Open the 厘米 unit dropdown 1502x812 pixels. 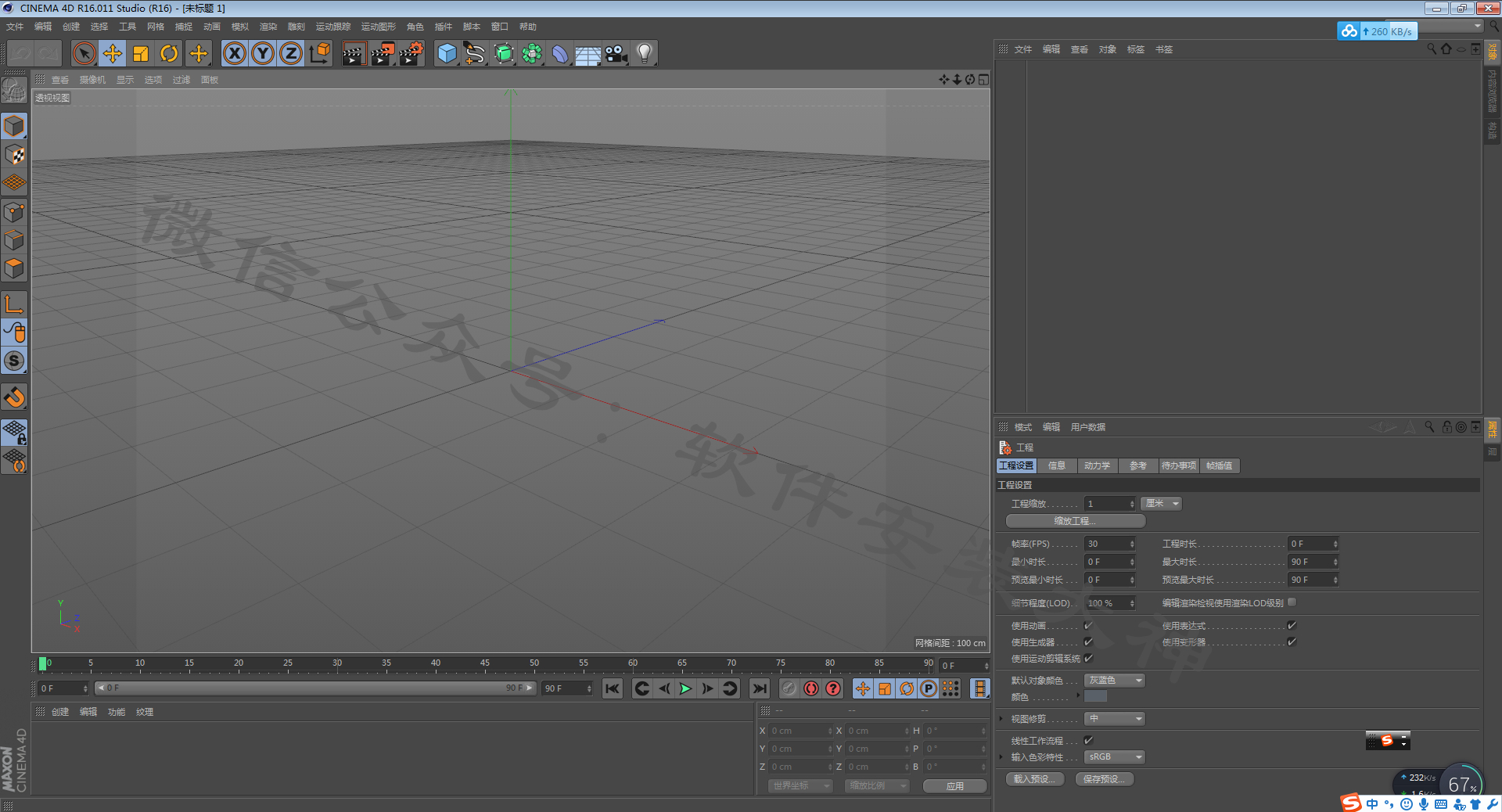1161,504
